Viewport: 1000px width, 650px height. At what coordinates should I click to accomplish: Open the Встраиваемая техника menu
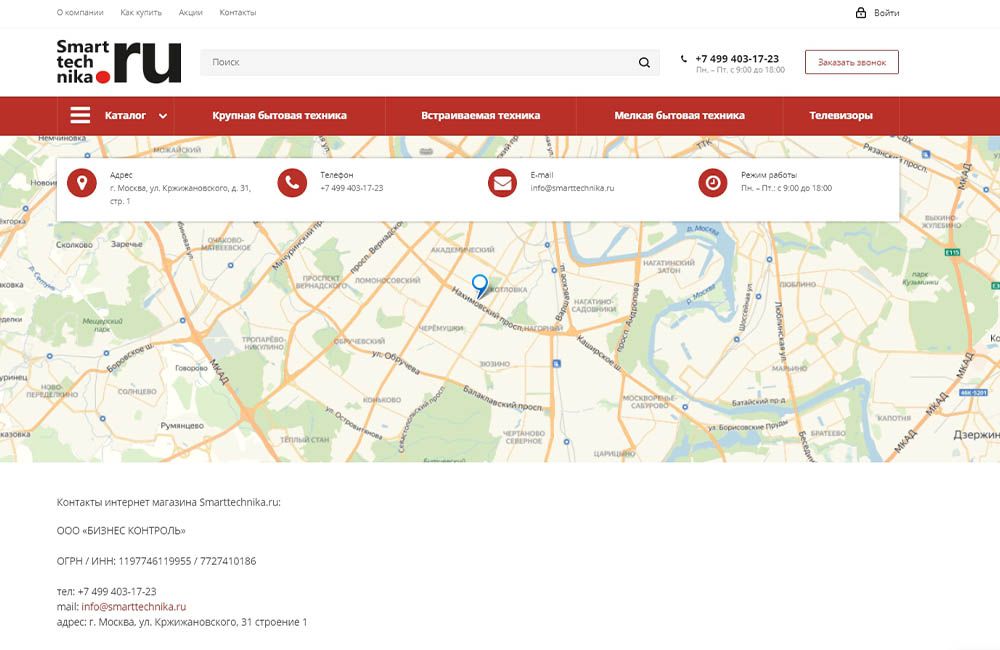480,116
